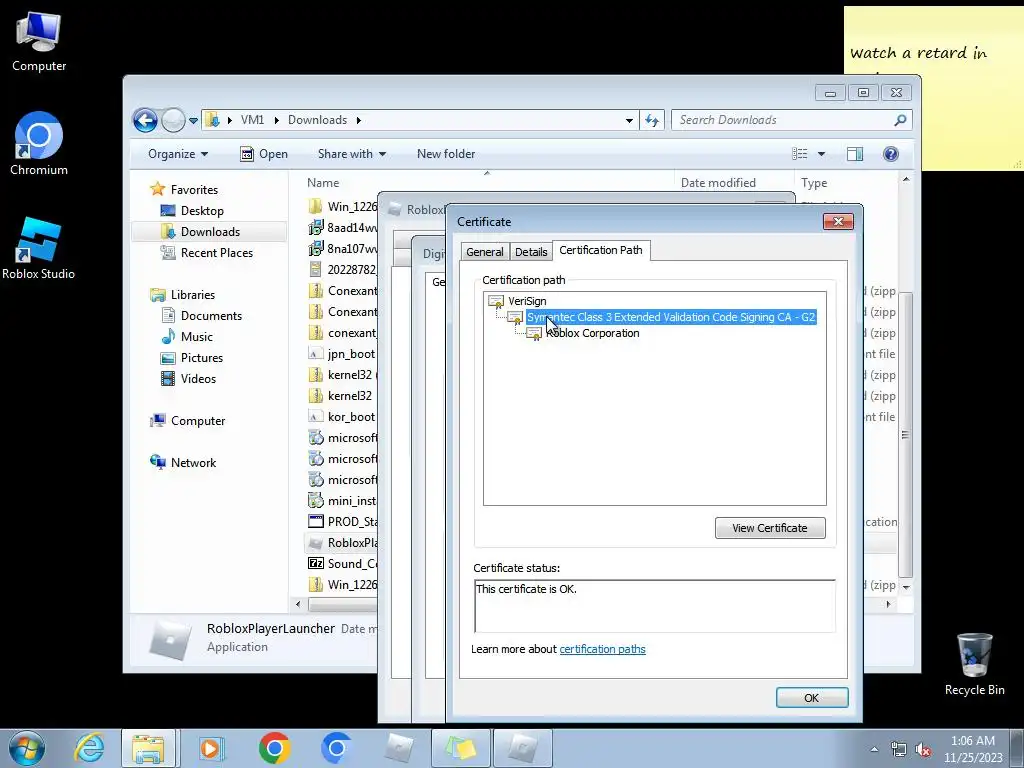
Task: Select Symantec Class 3 Extended Validation entry
Action: click(671, 317)
